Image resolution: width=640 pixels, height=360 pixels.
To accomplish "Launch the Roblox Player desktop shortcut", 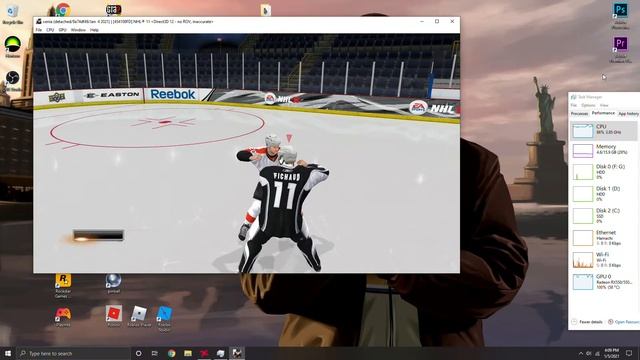I will pos(139,316).
